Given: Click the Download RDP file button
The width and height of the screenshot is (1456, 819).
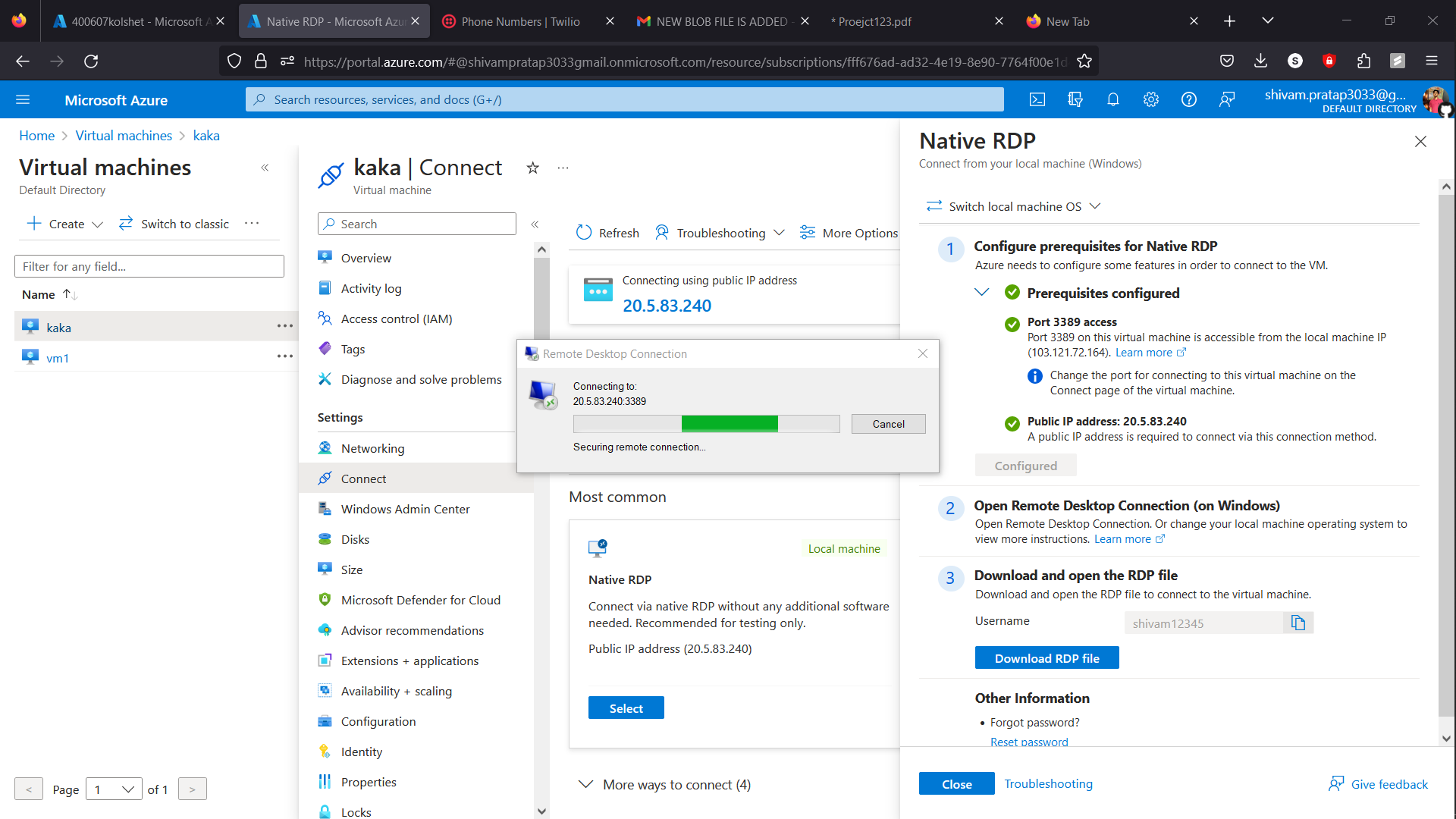Looking at the screenshot, I should tap(1046, 657).
